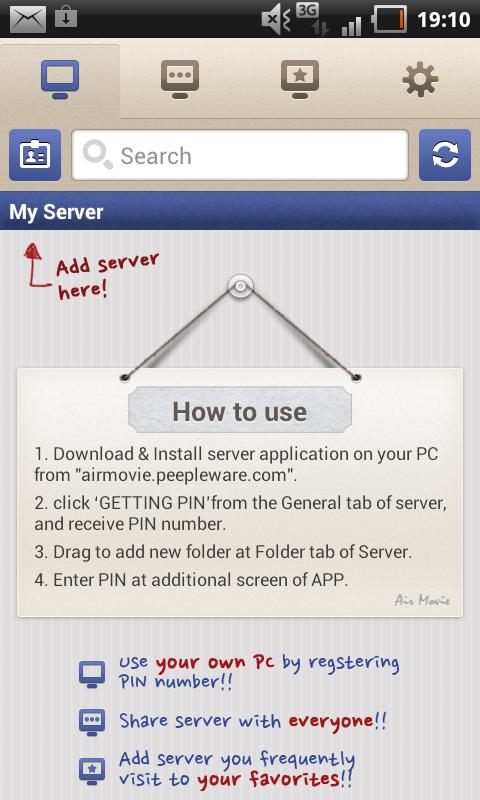Tap the download notification icon in status bar
Image resolution: width=480 pixels, height=800 pixels.
click(66, 17)
